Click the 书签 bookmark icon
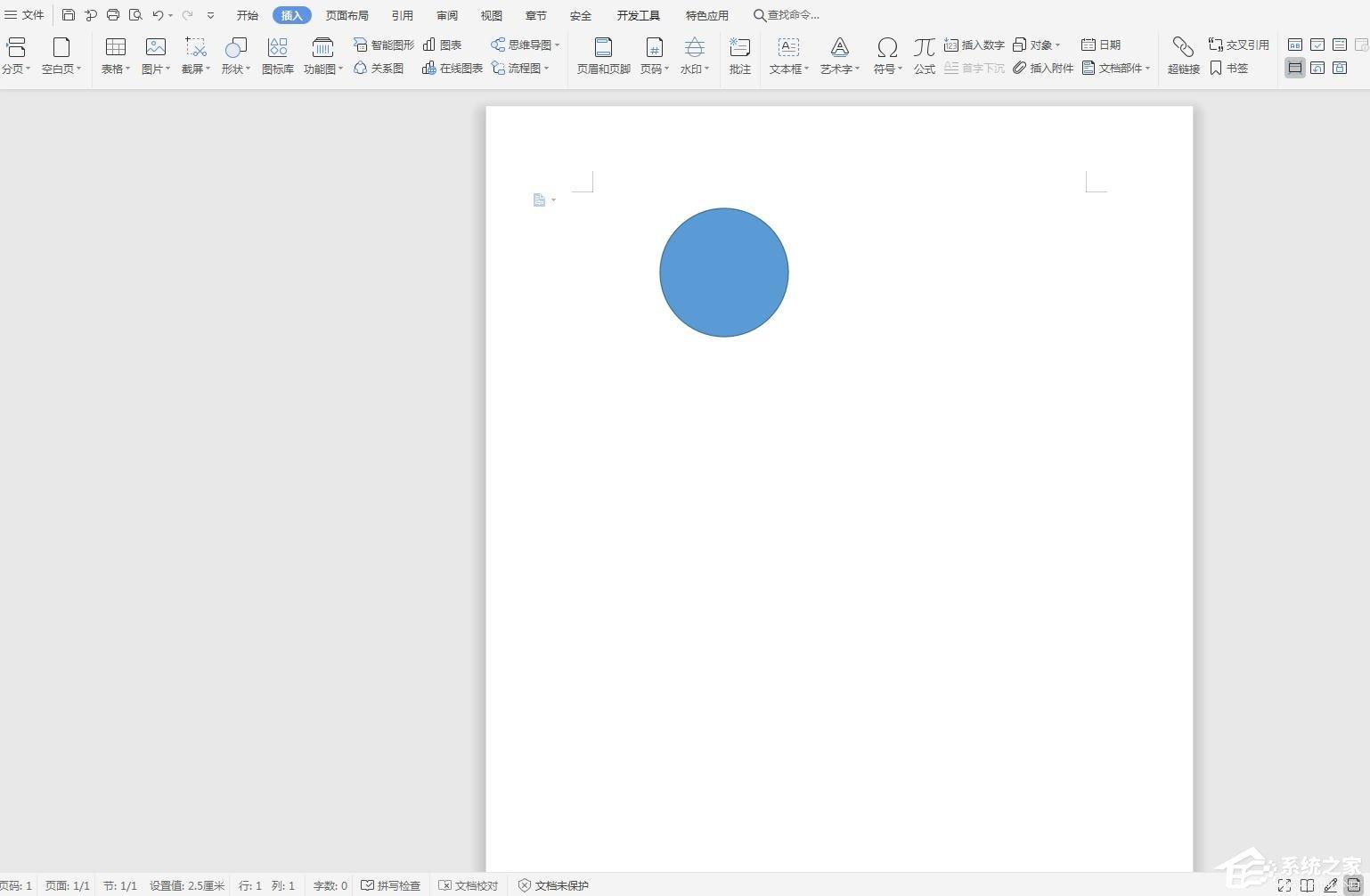 click(1229, 69)
